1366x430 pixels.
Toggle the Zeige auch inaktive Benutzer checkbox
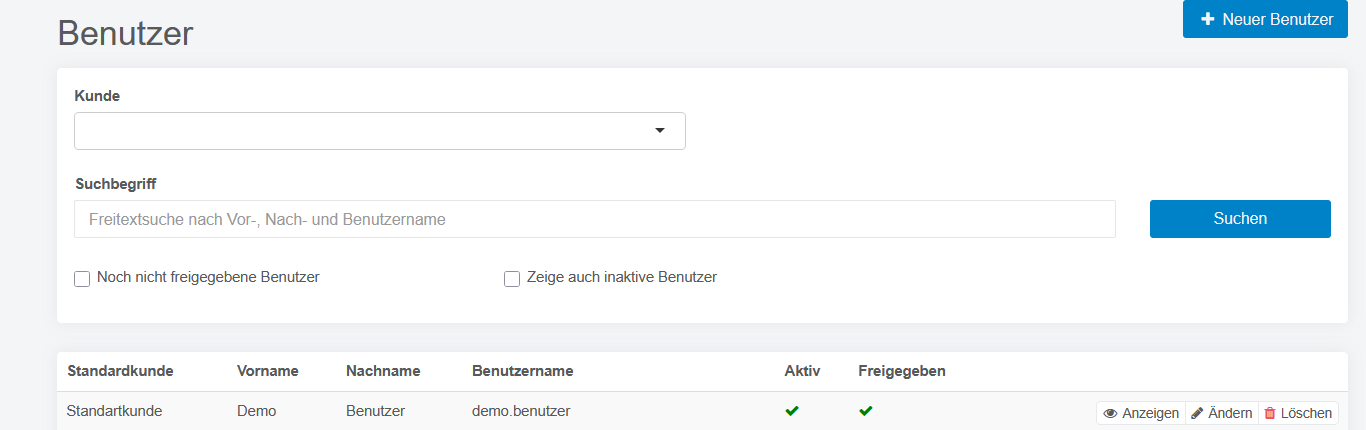point(512,279)
